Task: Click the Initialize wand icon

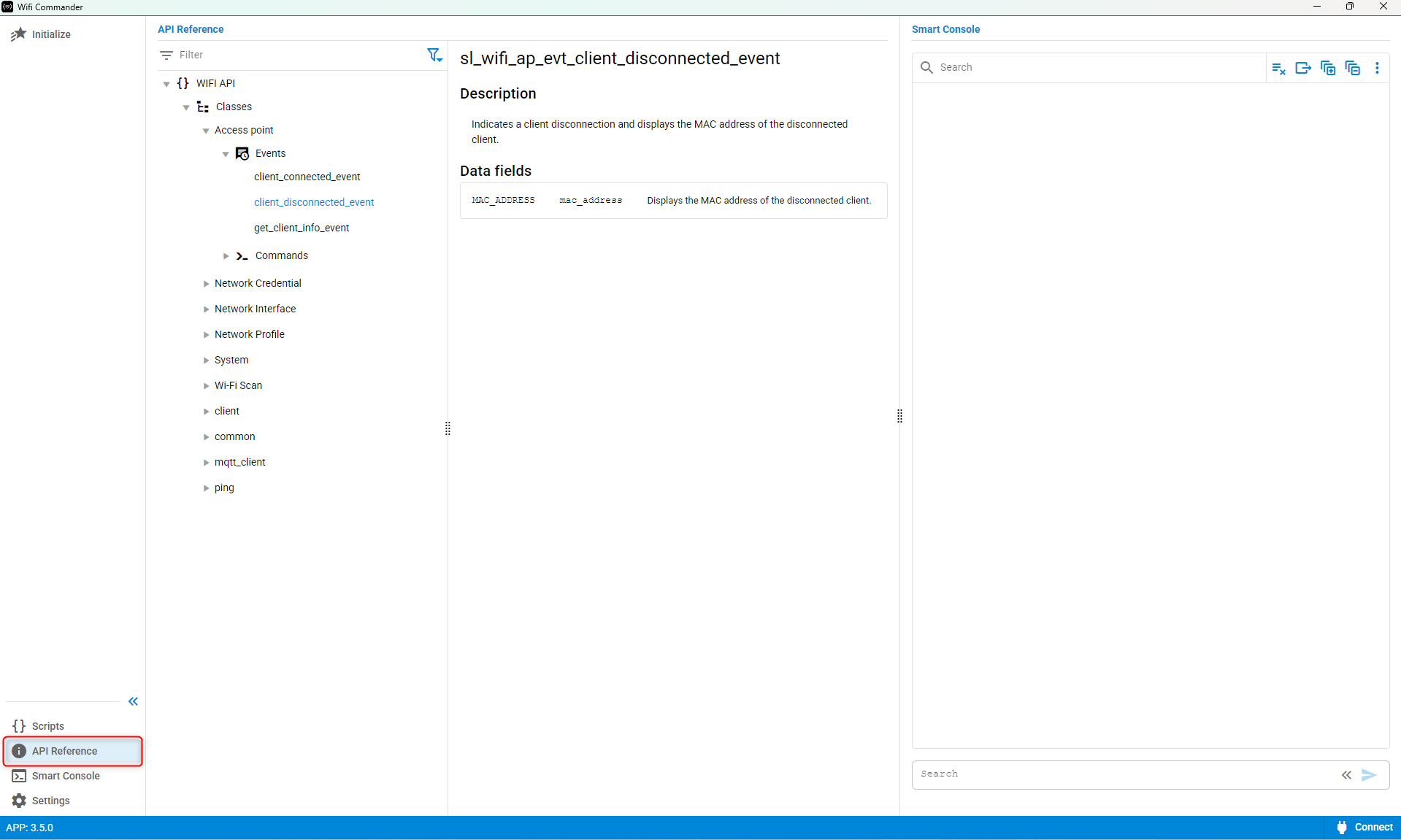Action: (x=18, y=34)
